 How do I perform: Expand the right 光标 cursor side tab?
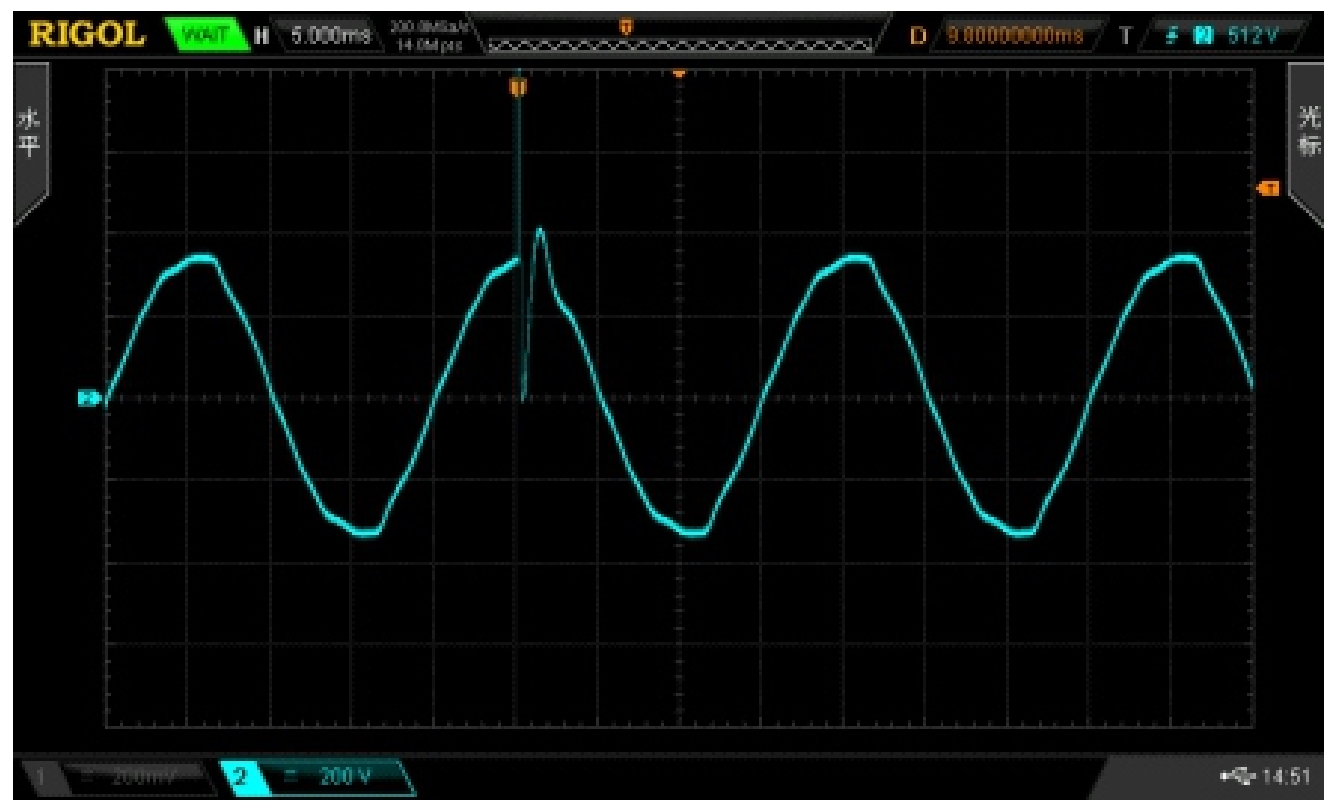coord(1309,140)
